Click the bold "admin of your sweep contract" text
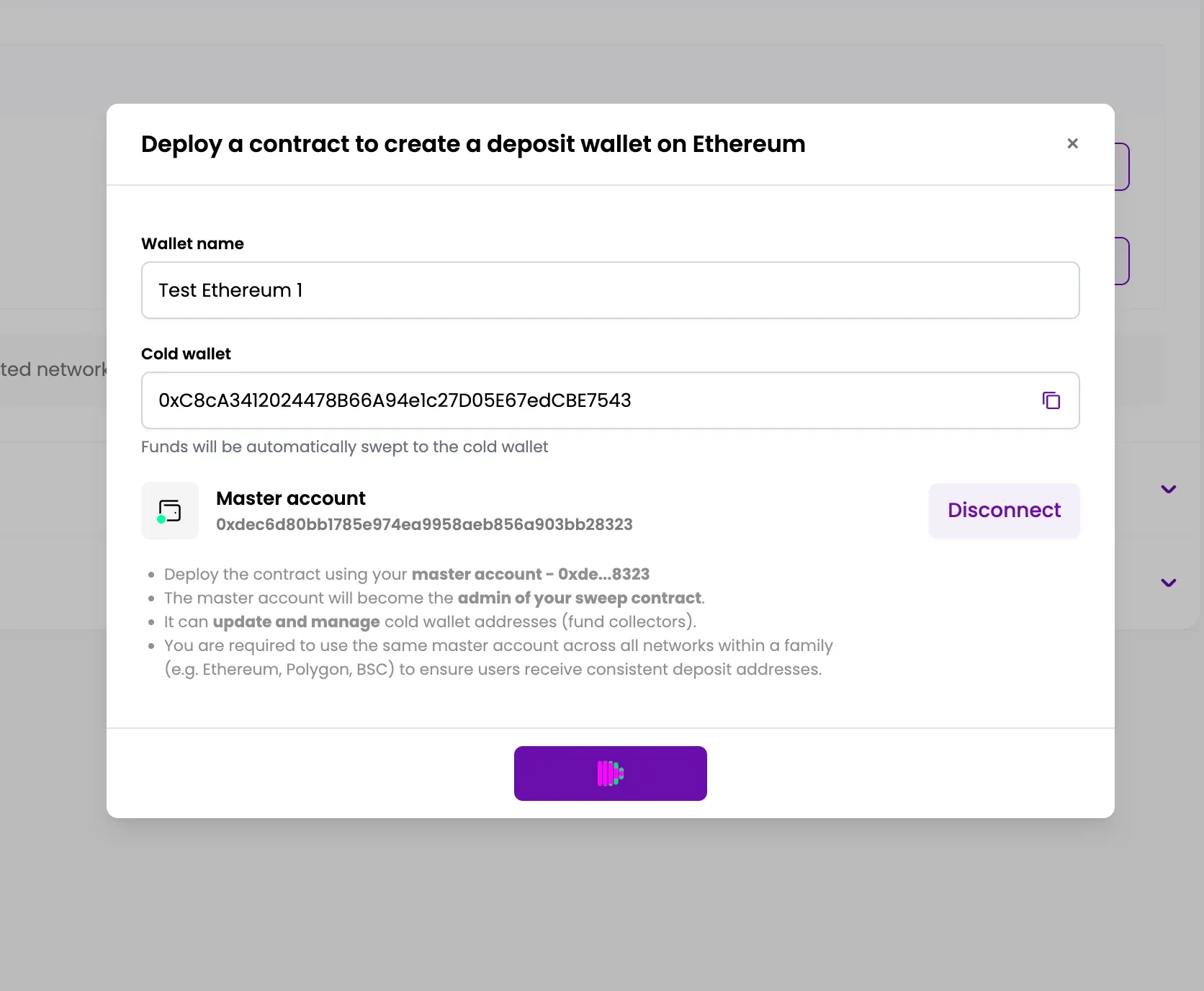1204x991 pixels. (x=579, y=598)
